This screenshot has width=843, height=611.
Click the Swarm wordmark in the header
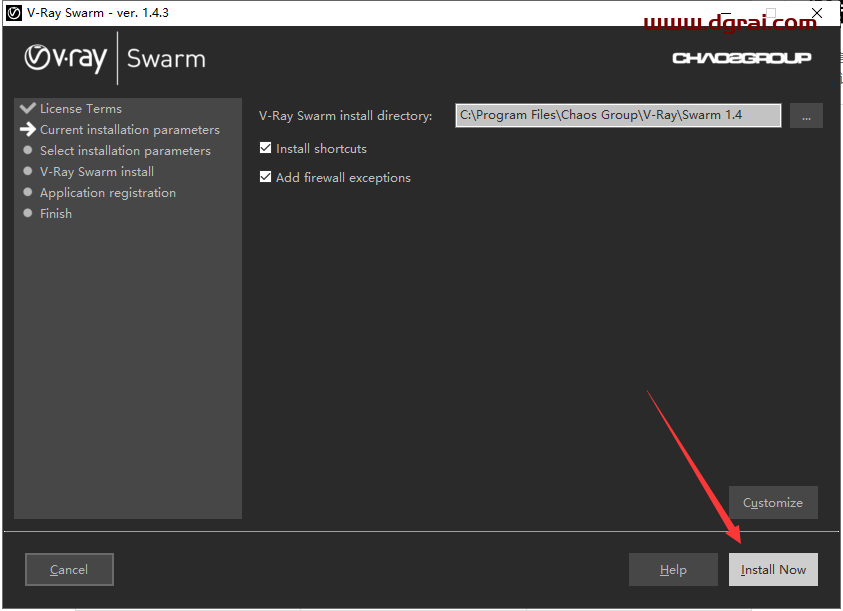click(166, 59)
